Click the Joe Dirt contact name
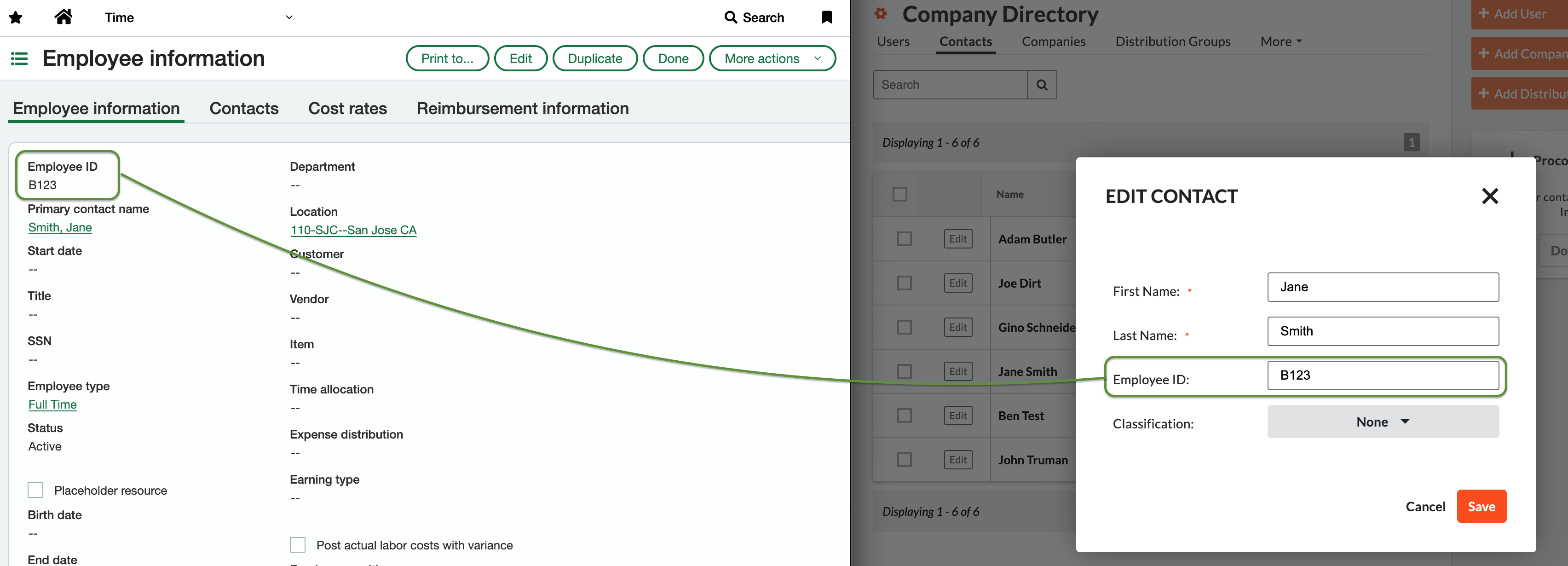 [x=1020, y=283]
